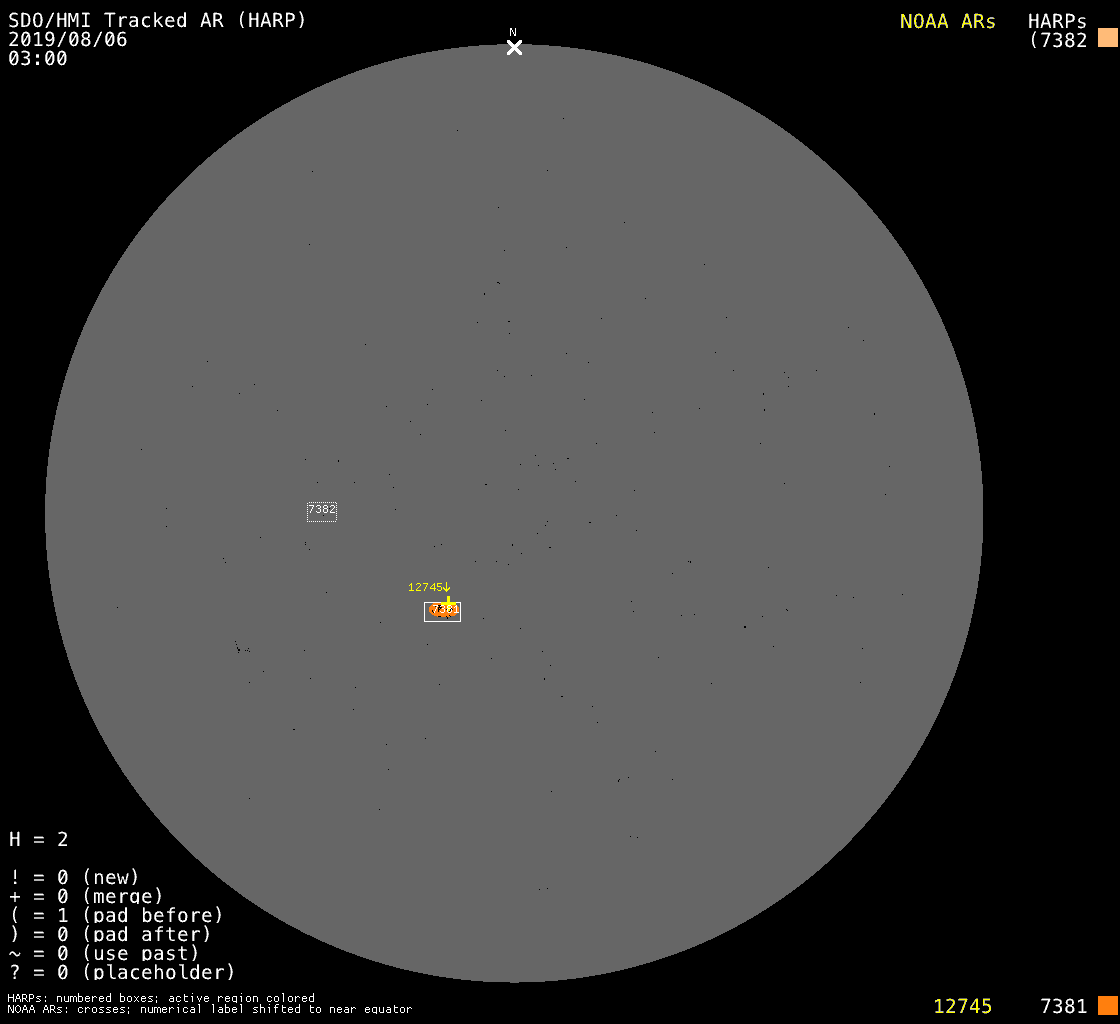
Task: Click the (7382 entry under HARPs
Action: [x=1057, y=40]
